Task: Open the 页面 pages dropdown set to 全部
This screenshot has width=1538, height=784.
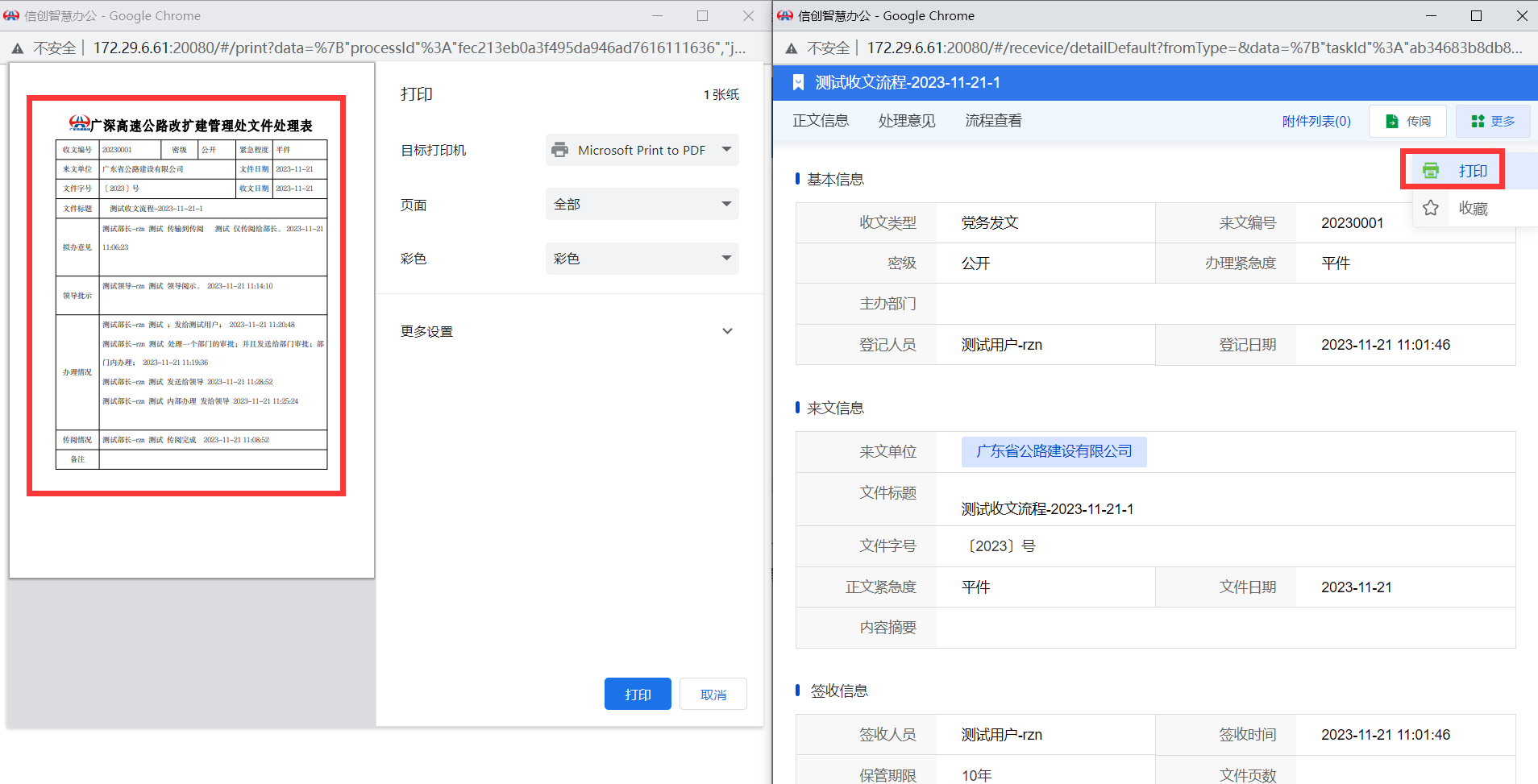Action: 642,204
